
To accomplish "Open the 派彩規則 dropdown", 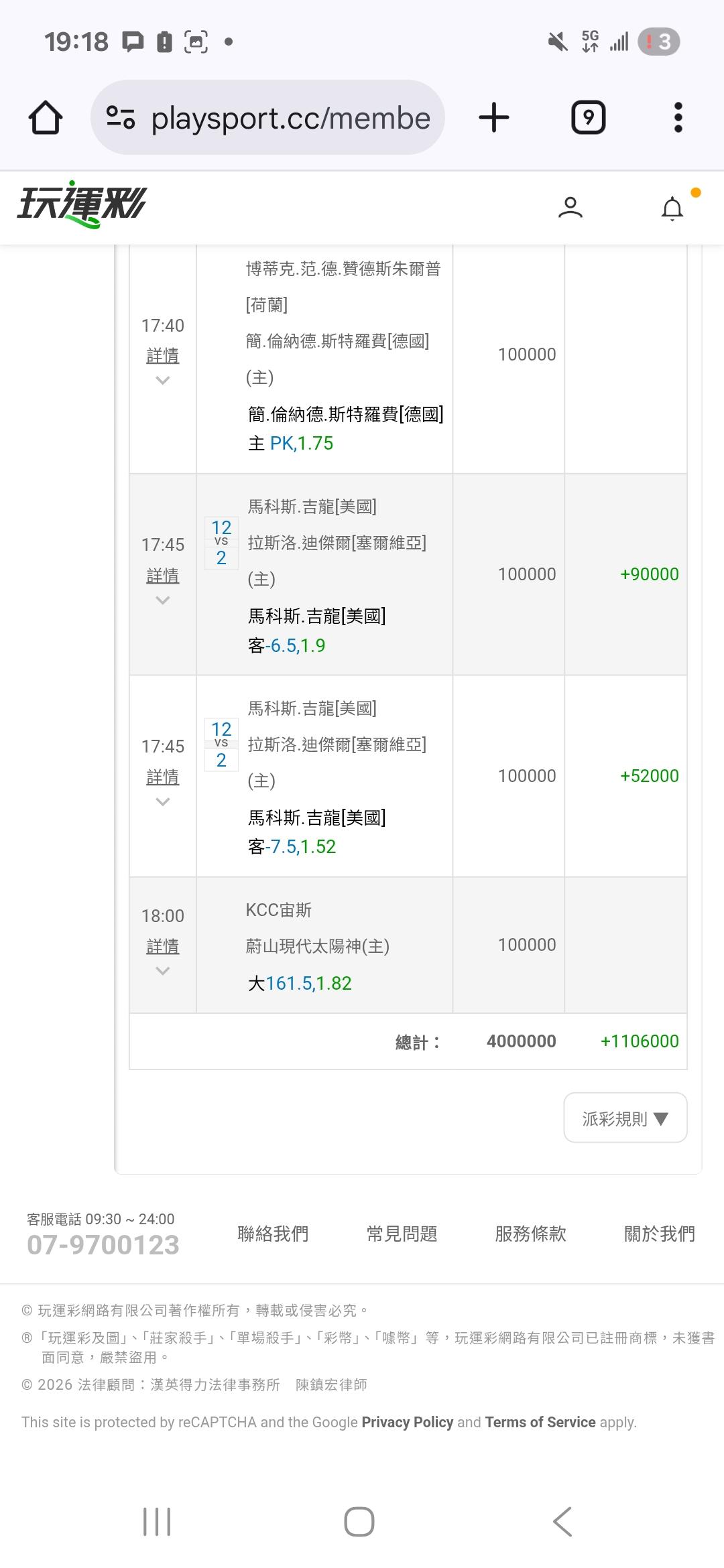I will pos(625,1118).
